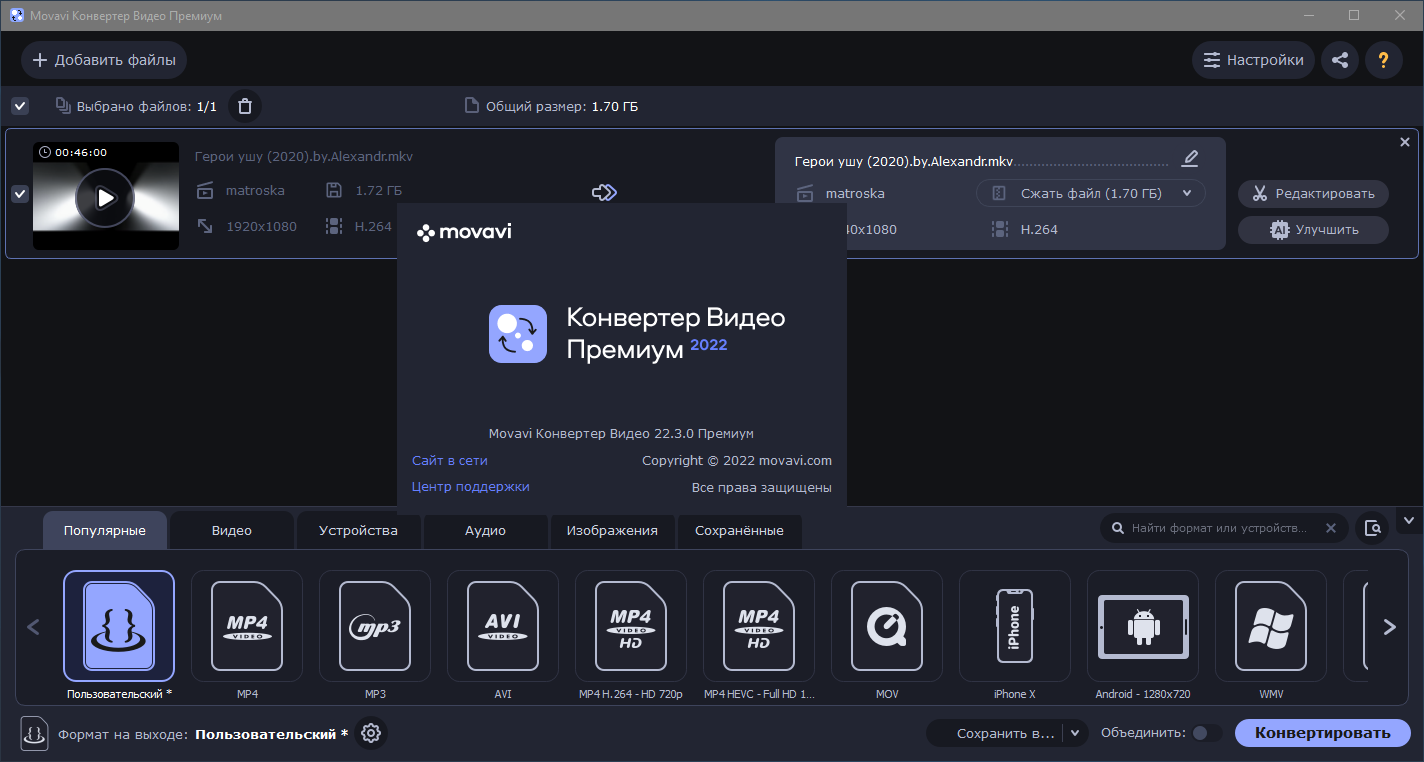The height and width of the screenshot is (762, 1424).
Task: Select the iPhone X device preset
Action: (x=1015, y=626)
